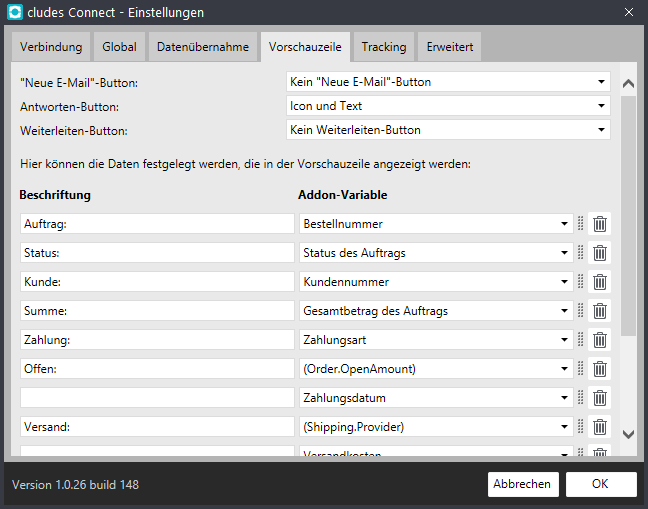The height and width of the screenshot is (509, 648).
Task: Click the Abbrechen button
Action: click(x=523, y=484)
